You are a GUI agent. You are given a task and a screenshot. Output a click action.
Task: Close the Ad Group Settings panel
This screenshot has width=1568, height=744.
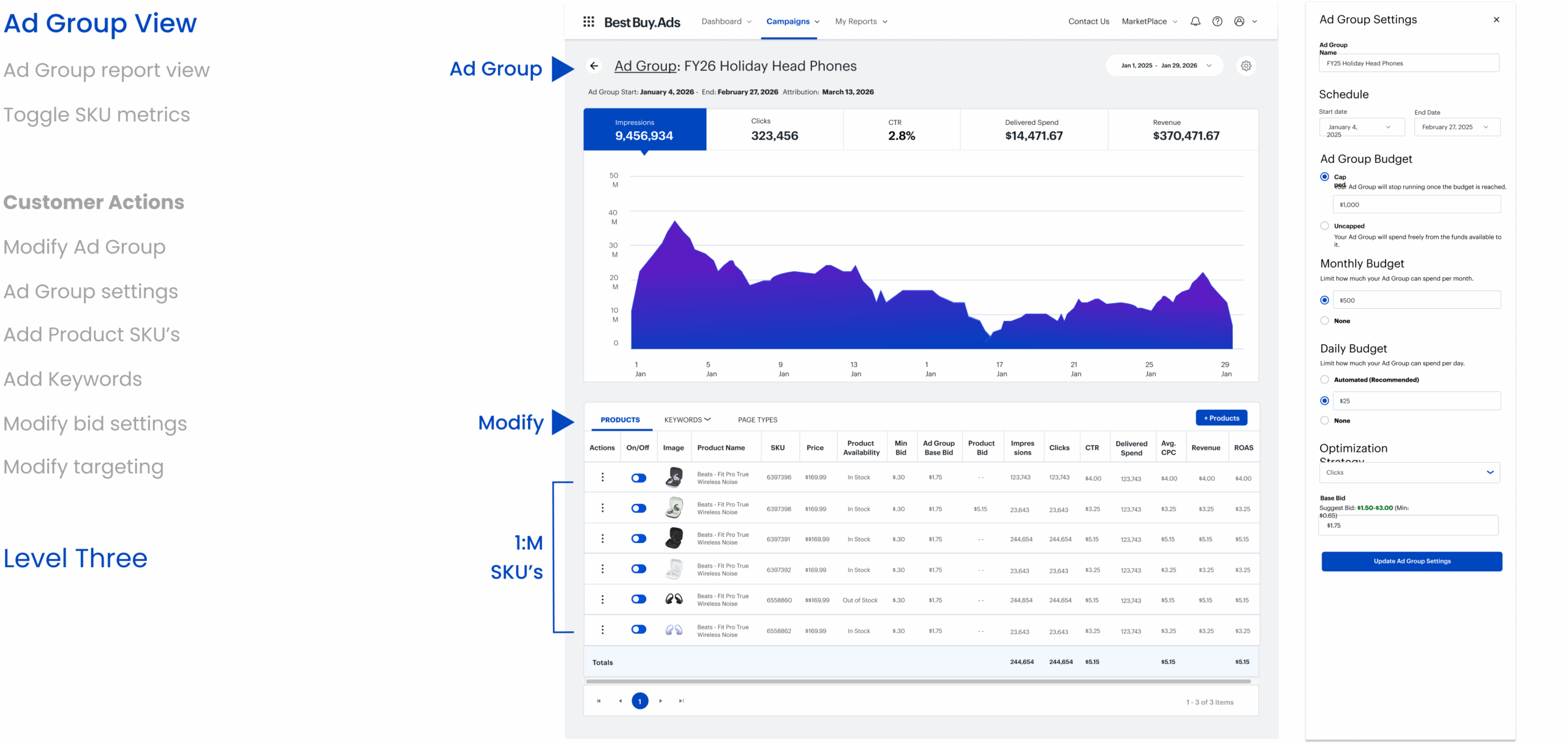1496,20
